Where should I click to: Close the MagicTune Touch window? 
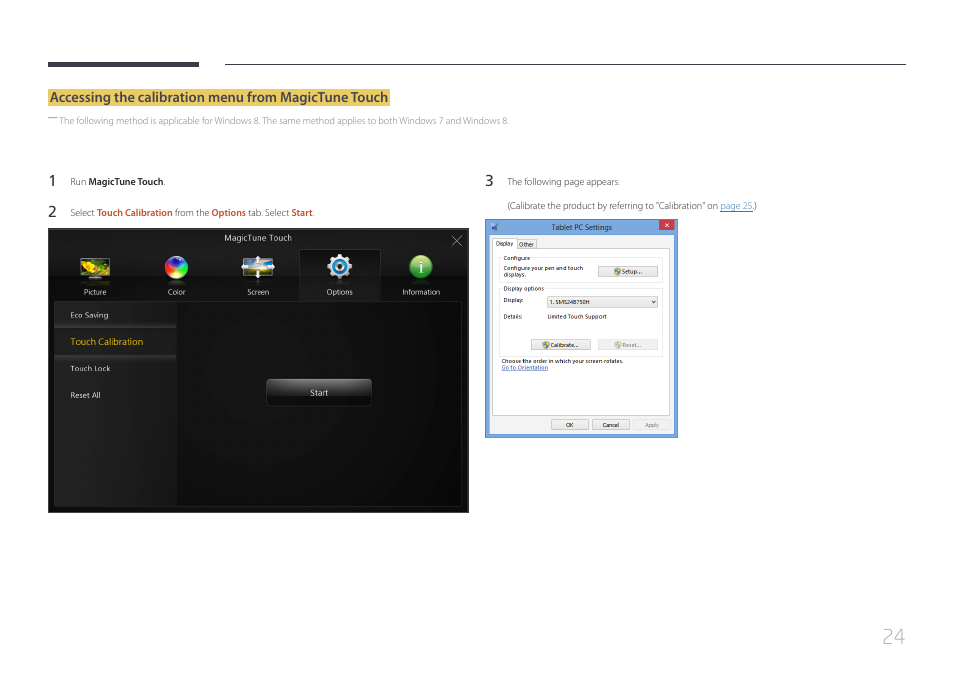pos(457,241)
